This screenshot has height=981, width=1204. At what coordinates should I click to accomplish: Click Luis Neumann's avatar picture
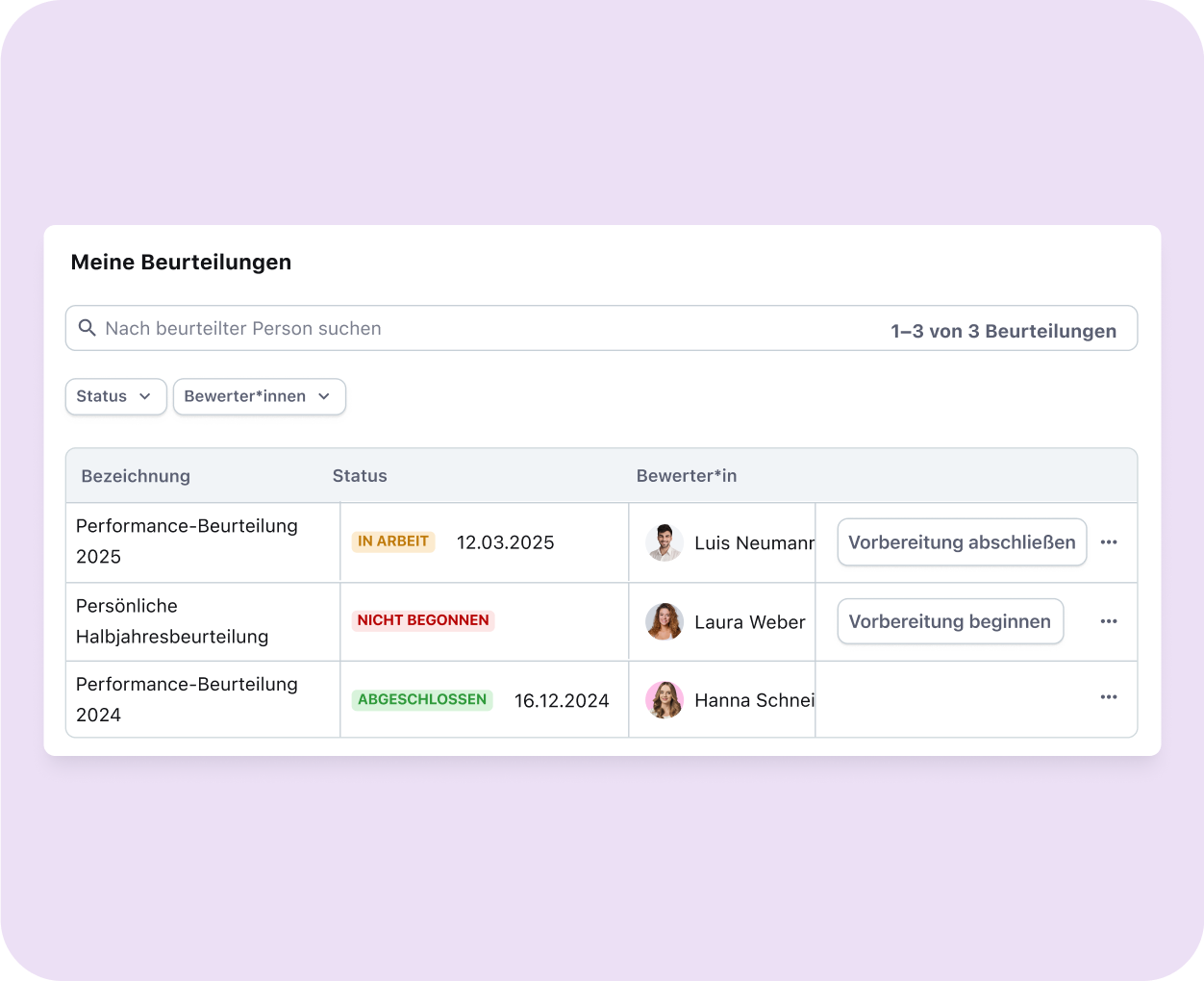[x=665, y=542]
